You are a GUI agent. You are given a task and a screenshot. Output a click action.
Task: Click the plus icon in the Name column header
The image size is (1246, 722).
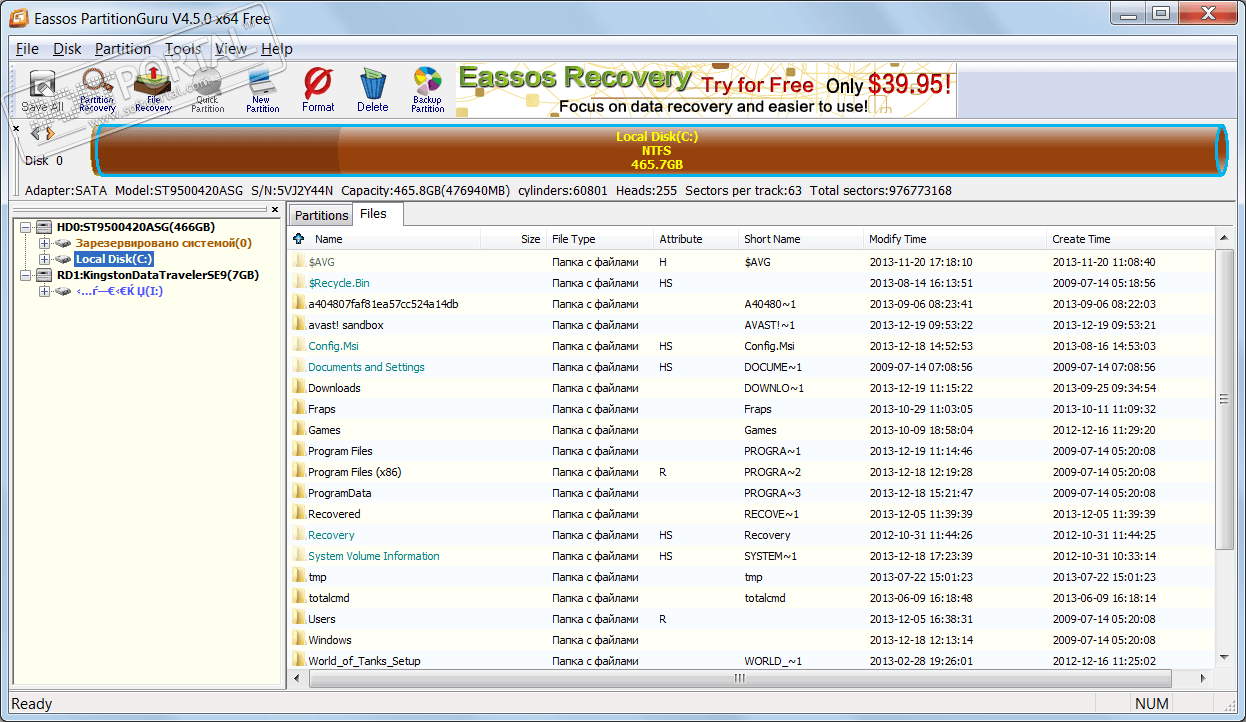(x=298, y=239)
